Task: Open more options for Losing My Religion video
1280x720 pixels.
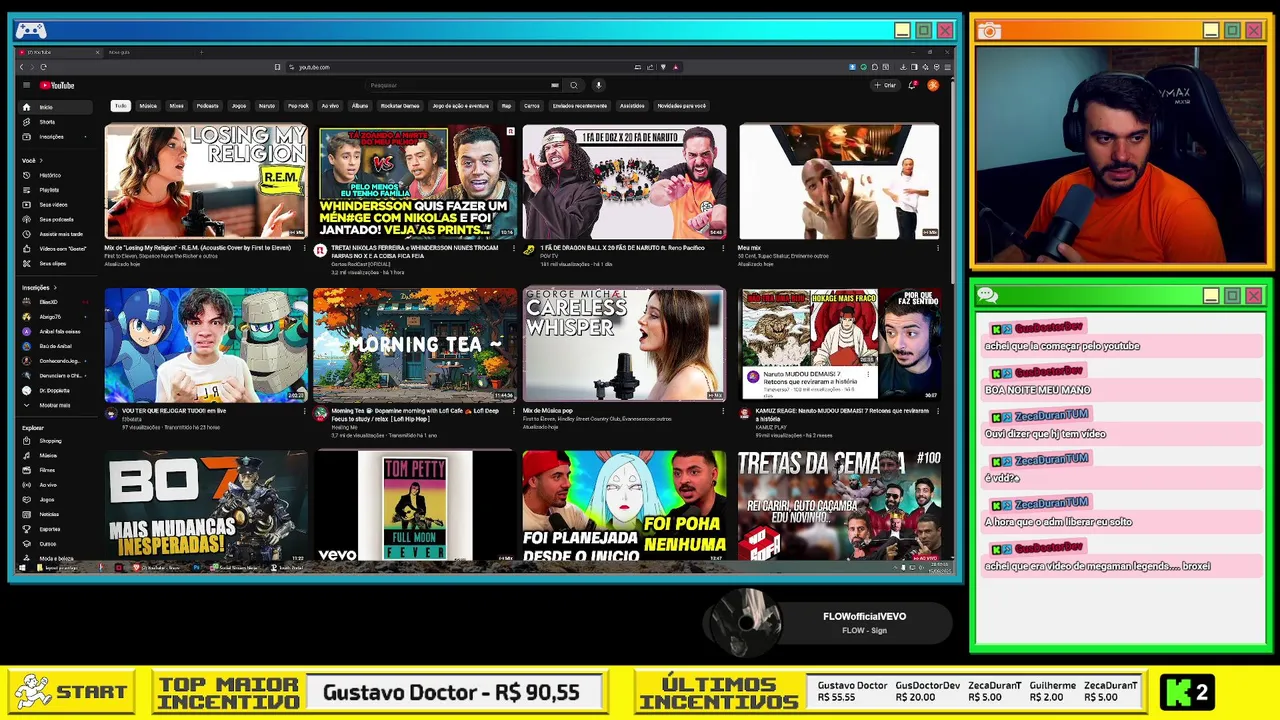Action: pos(305,248)
